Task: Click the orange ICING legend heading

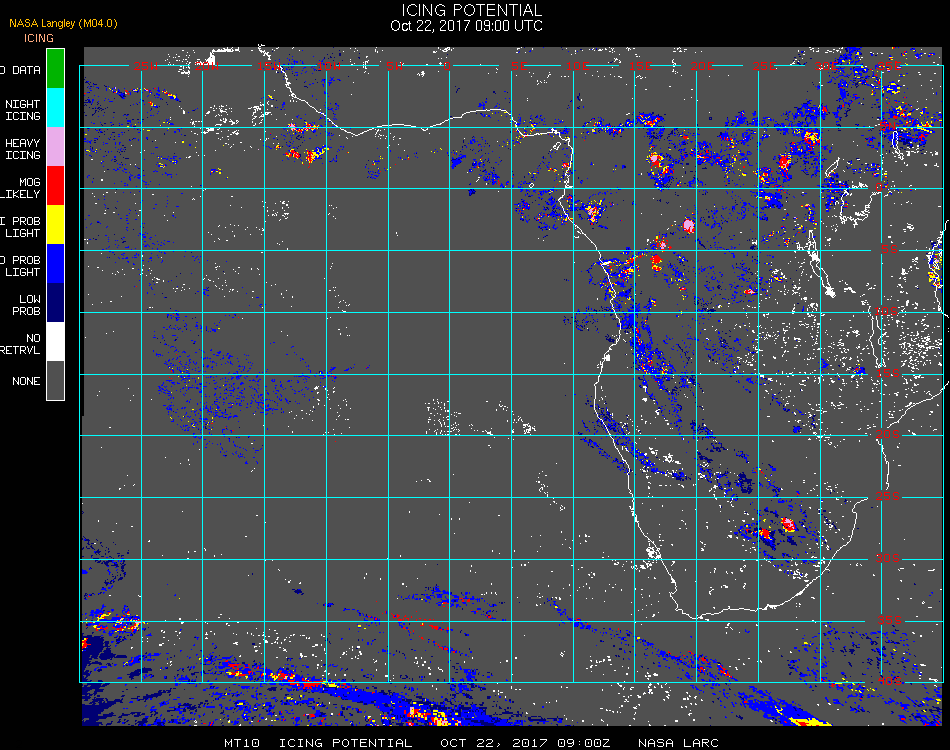Action: (x=39, y=38)
